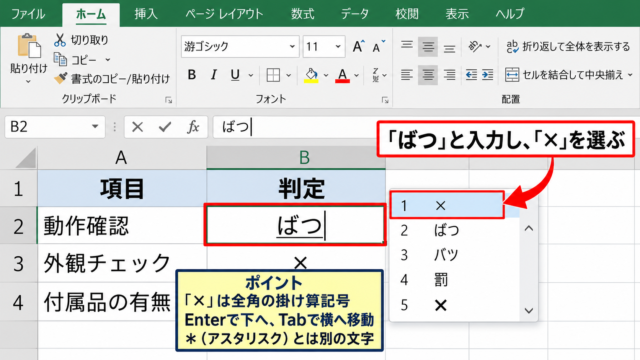
Task: Center cell text horizontally
Action: (428, 75)
